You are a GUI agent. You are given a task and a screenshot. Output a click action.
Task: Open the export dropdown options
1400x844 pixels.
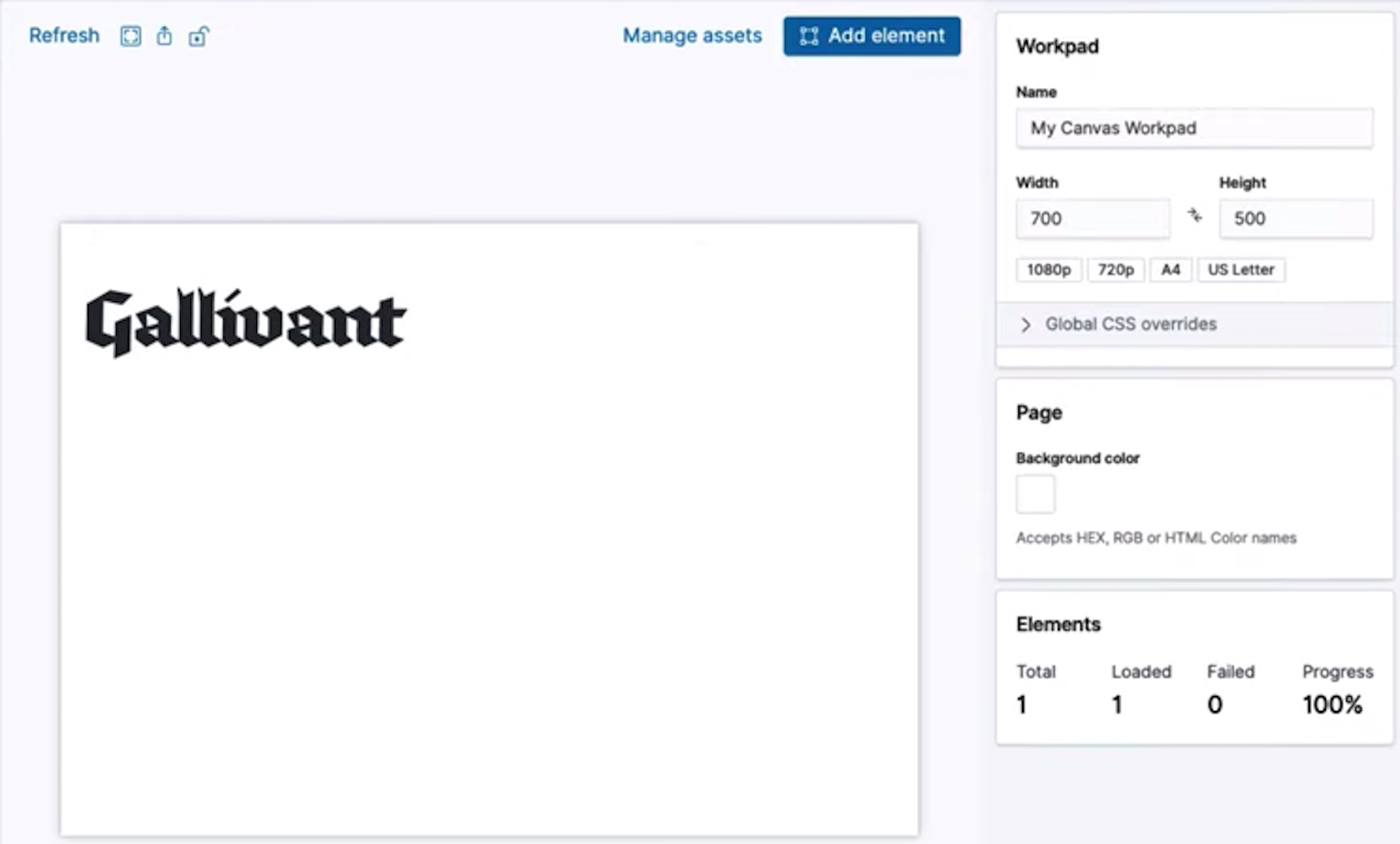[164, 36]
